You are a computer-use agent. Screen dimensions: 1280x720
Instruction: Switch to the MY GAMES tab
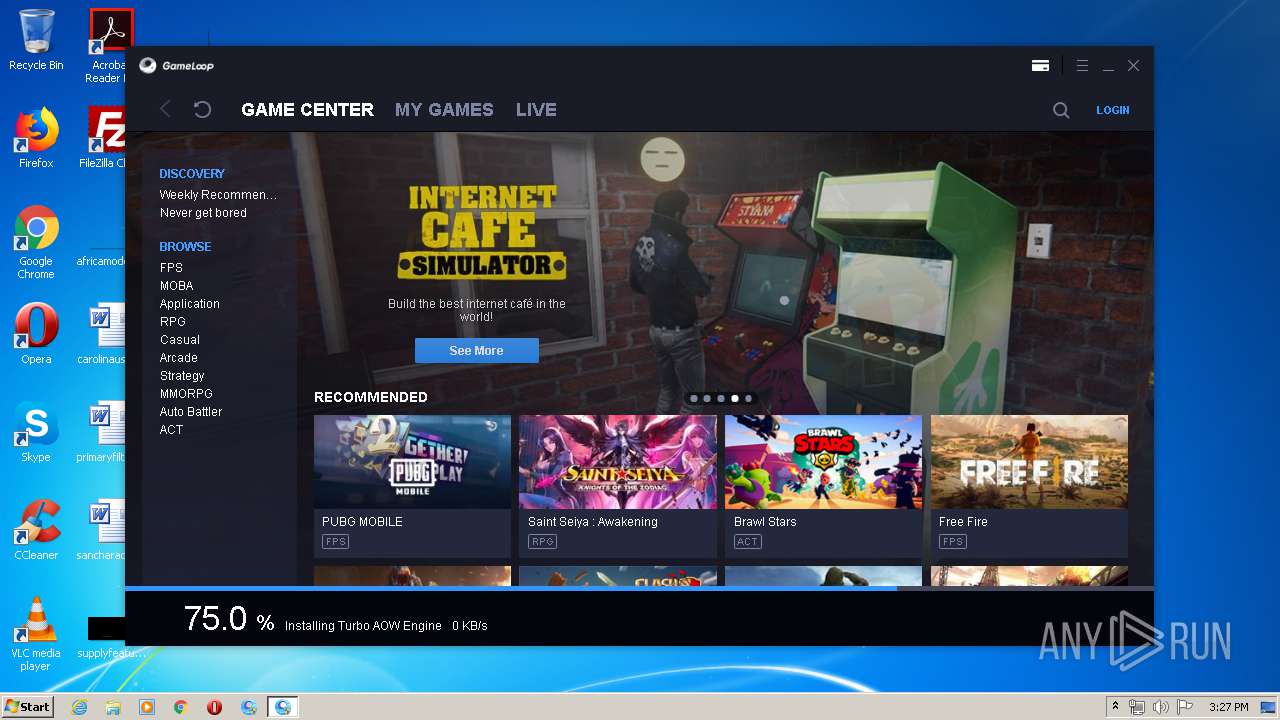click(x=444, y=110)
